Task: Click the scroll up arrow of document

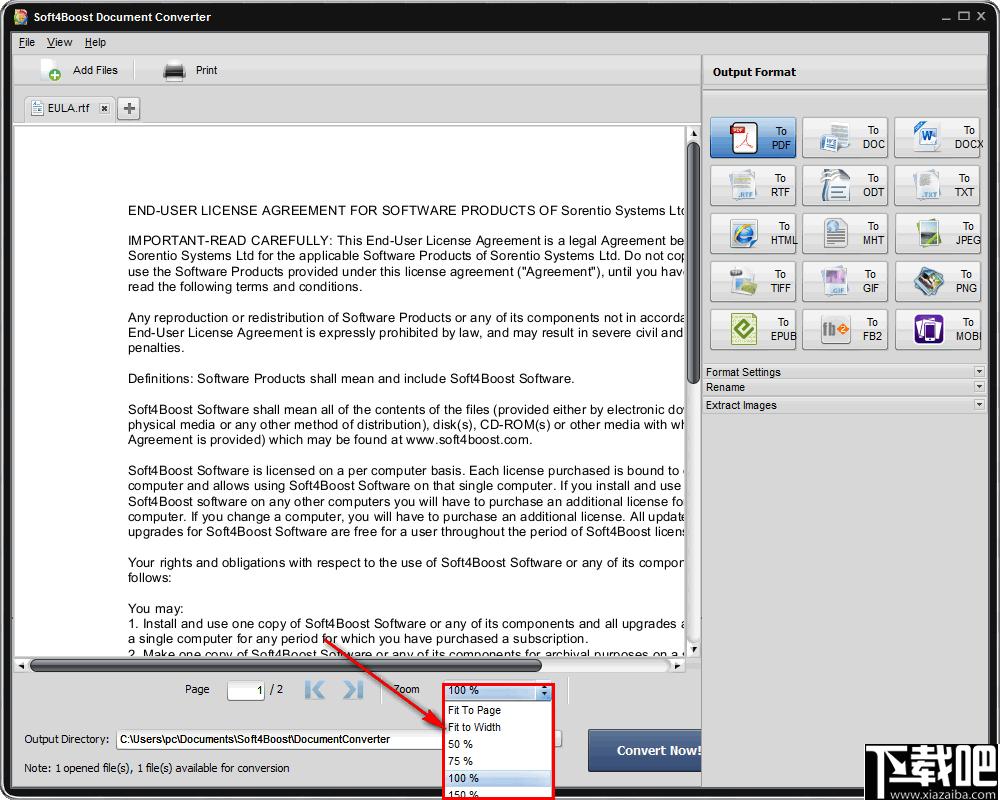Action: click(x=693, y=133)
